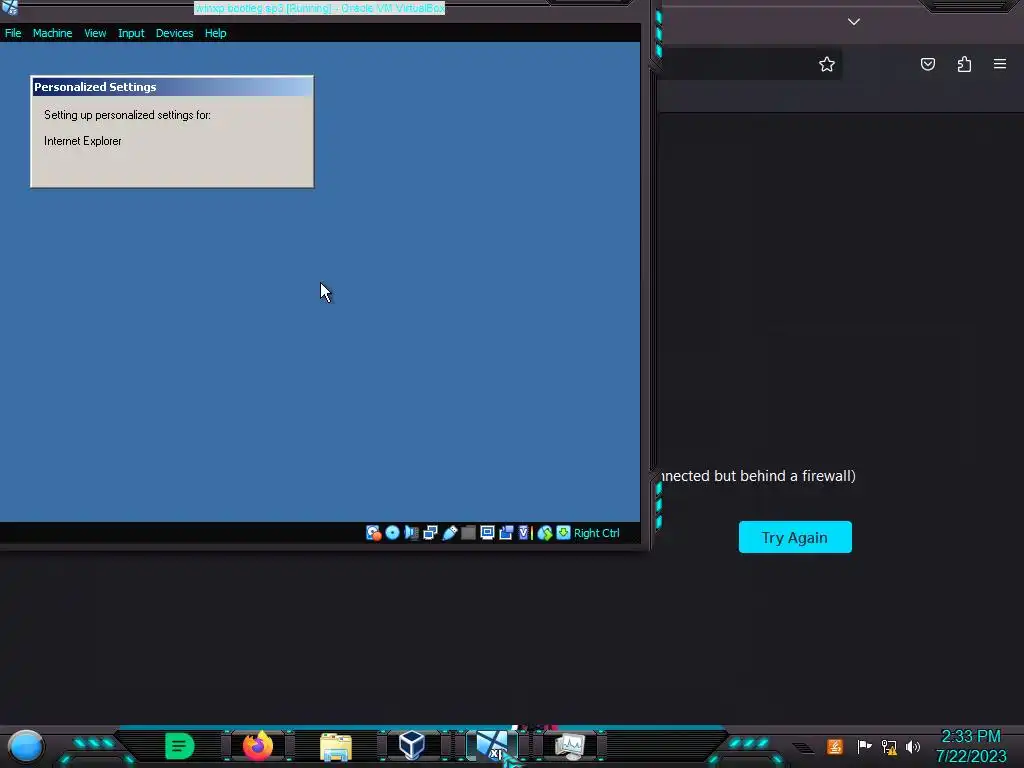The image size is (1024, 768).
Task: Bookmark this page with the star icon
Action: [x=827, y=64]
